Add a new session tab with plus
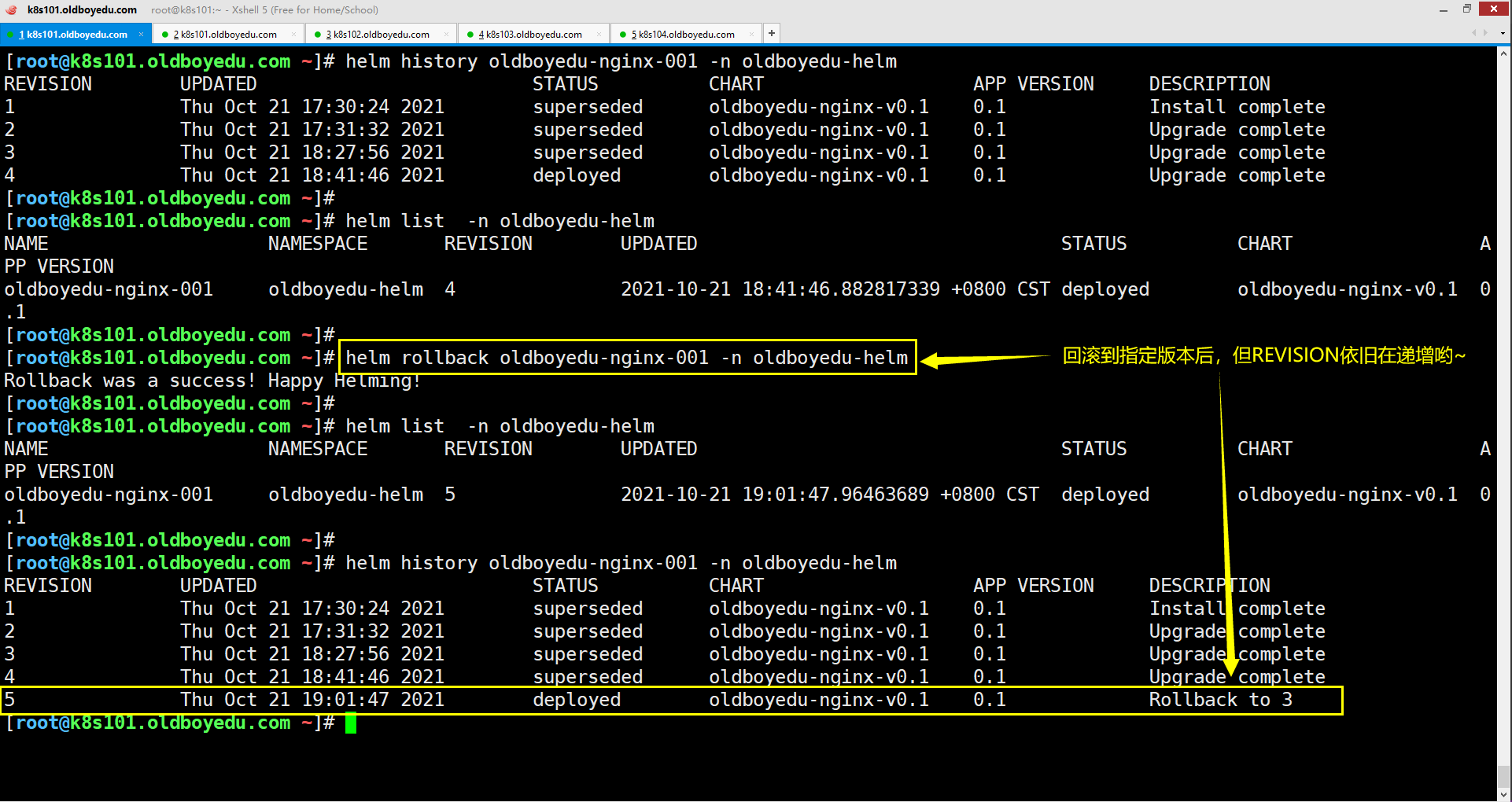The image size is (1512, 802). 772,33
